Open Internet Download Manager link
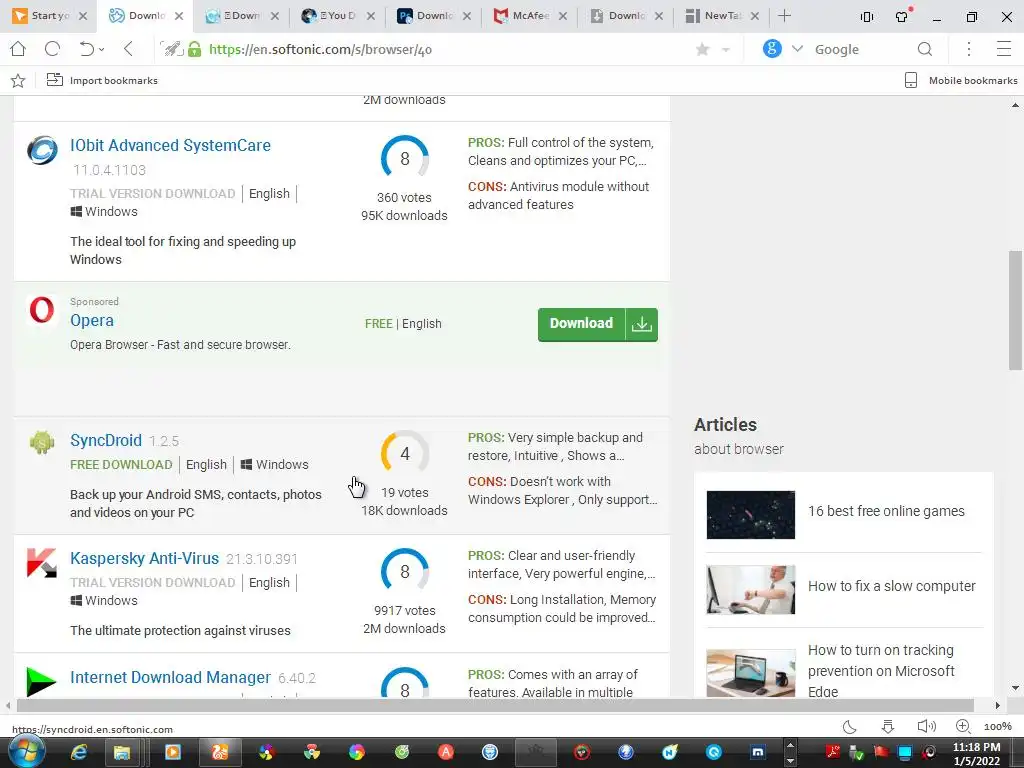The height and width of the screenshot is (768, 1024). (x=170, y=677)
